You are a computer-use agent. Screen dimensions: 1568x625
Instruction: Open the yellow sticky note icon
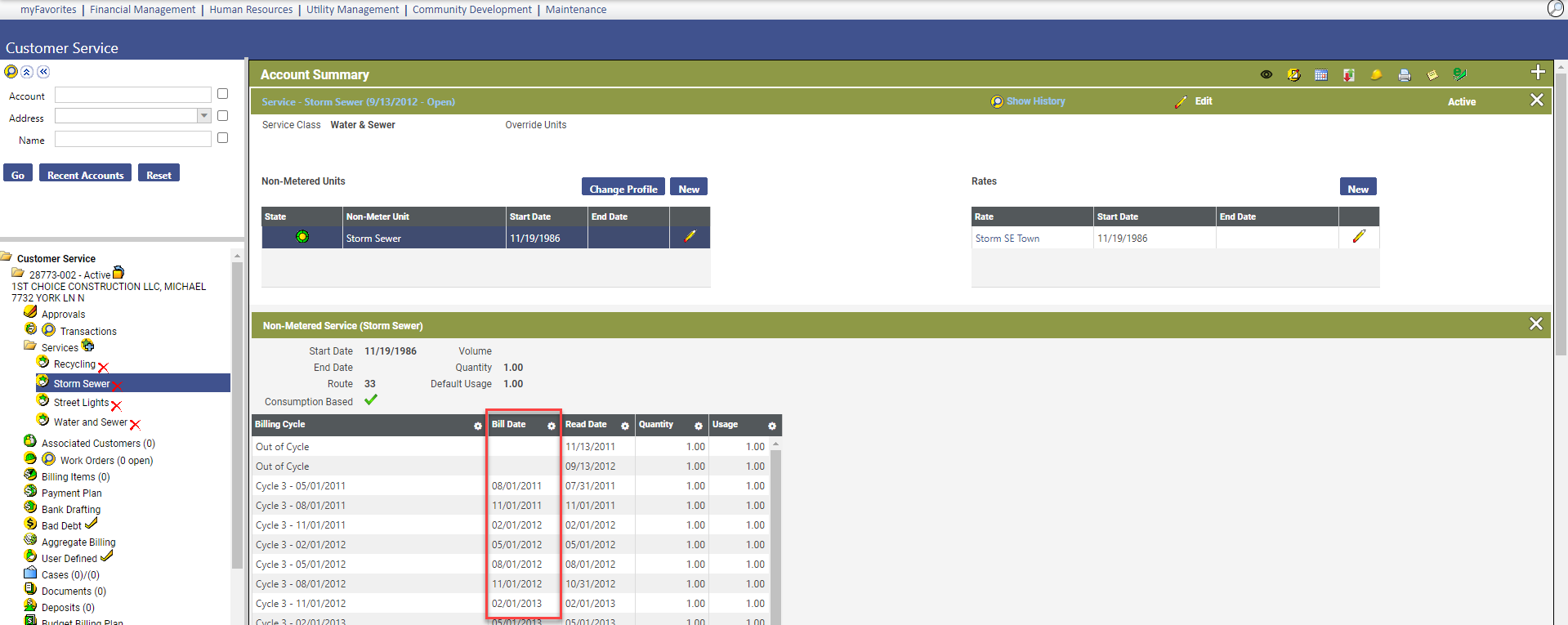click(x=1432, y=75)
